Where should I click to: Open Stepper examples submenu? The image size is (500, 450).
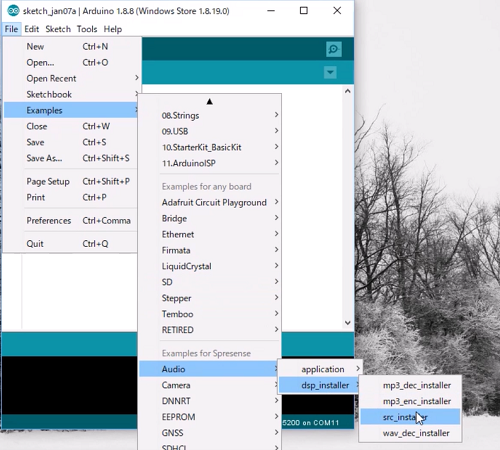(x=210, y=298)
